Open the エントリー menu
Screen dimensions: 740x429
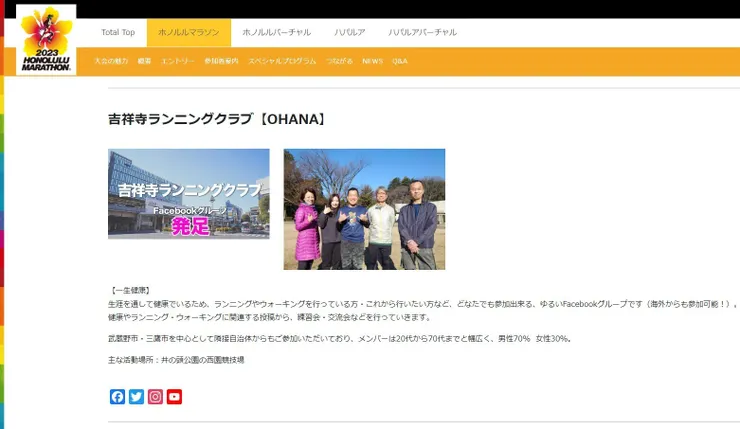pyautogui.click(x=178, y=61)
